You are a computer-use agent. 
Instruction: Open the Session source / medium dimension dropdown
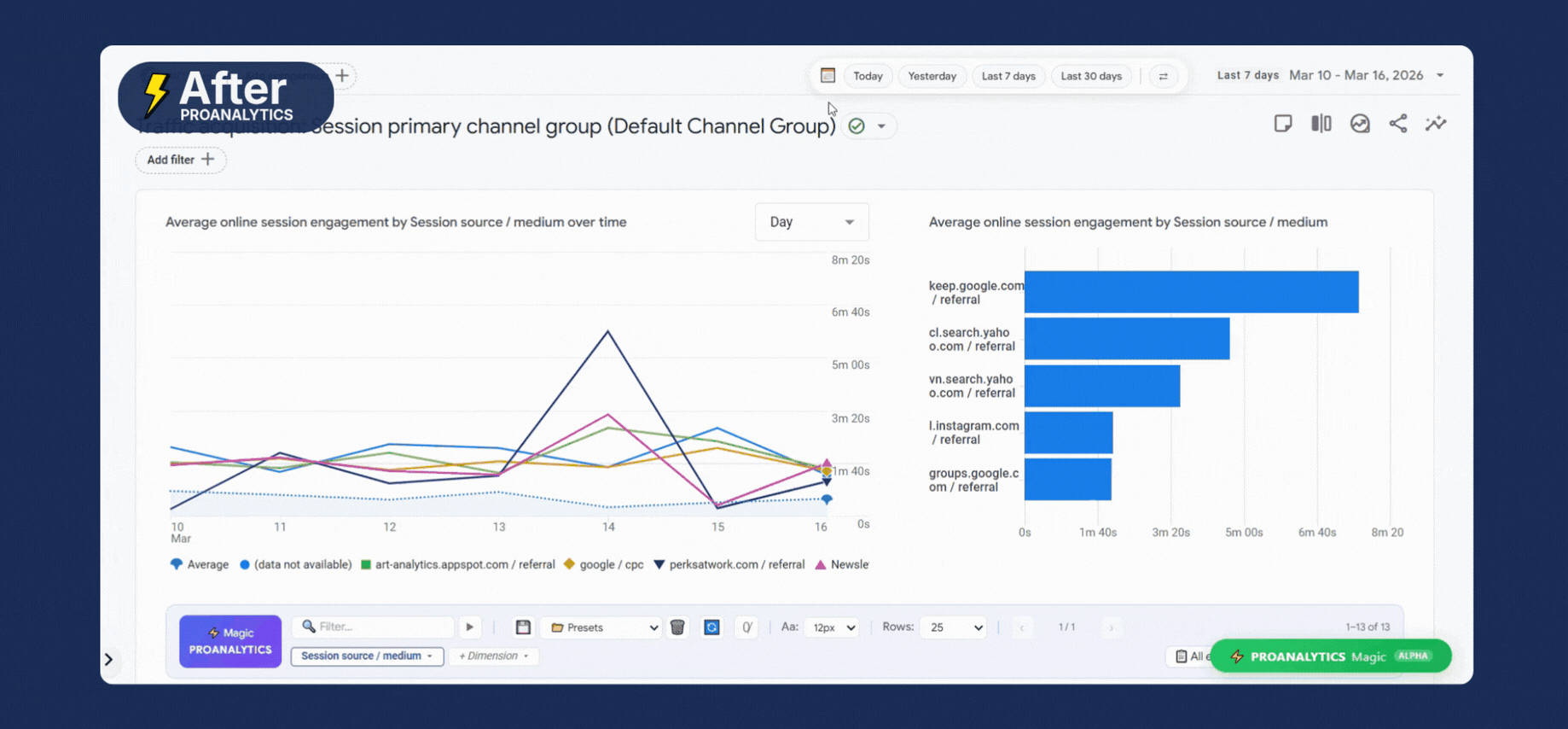367,656
